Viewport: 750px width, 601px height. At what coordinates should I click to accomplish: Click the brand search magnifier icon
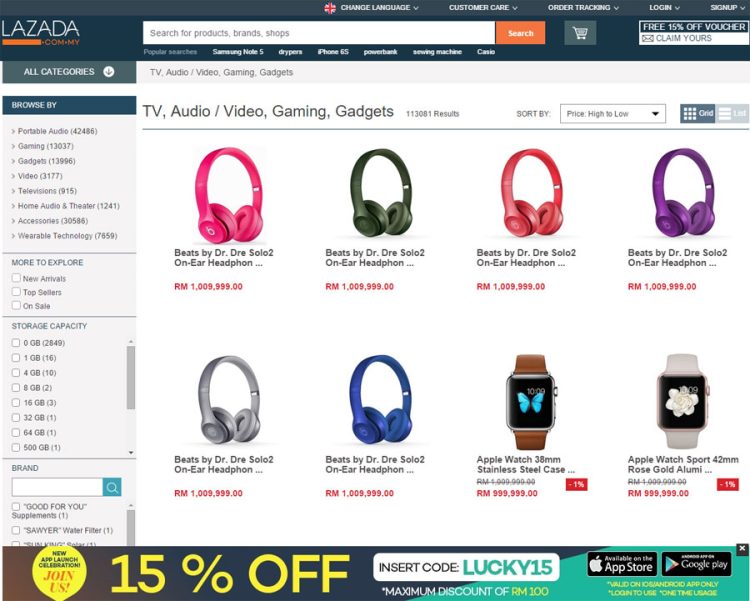tap(112, 487)
